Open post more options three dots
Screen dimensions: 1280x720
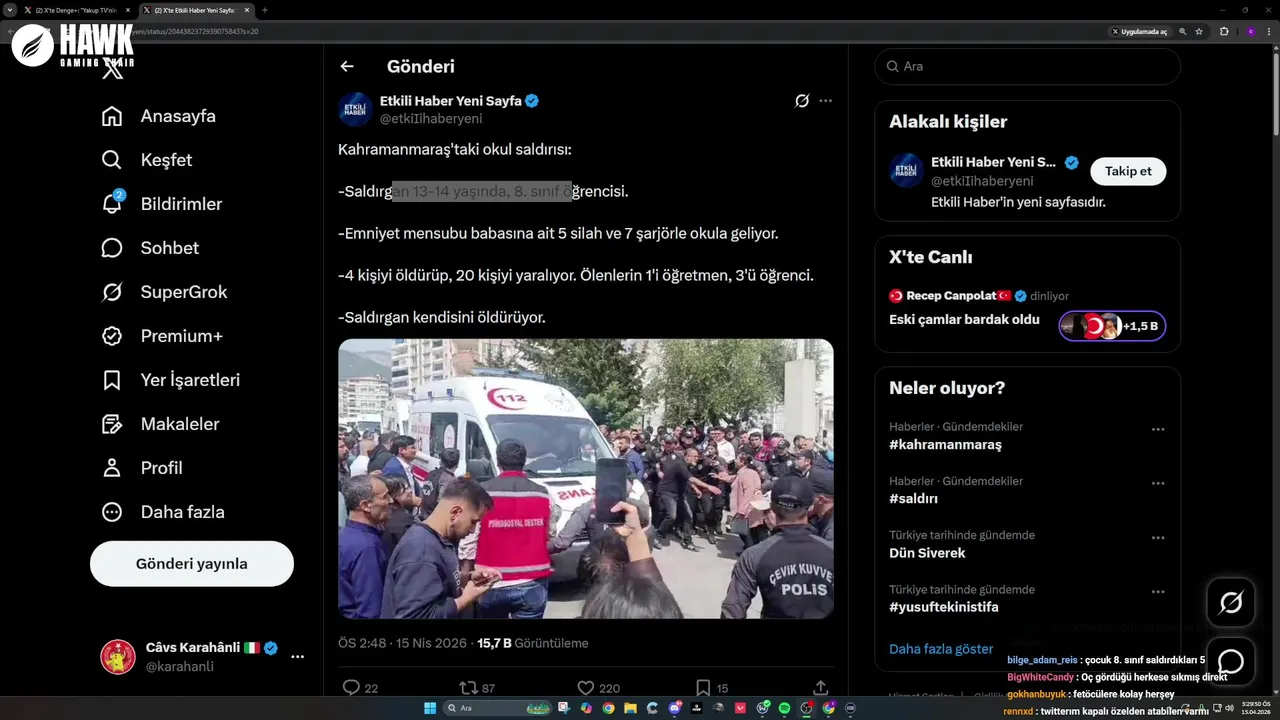[825, 101]
